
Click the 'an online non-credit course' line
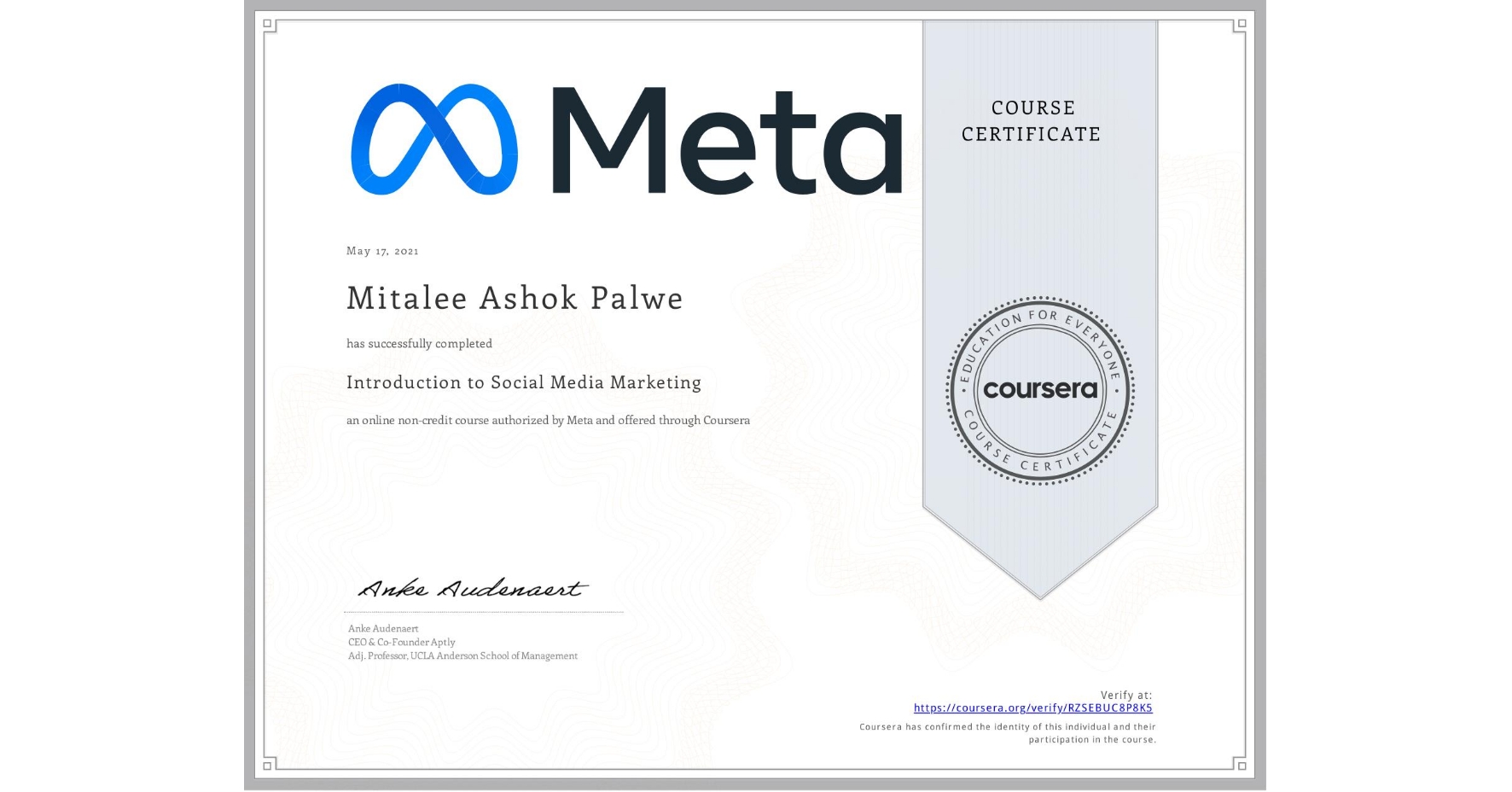(548, 420)
